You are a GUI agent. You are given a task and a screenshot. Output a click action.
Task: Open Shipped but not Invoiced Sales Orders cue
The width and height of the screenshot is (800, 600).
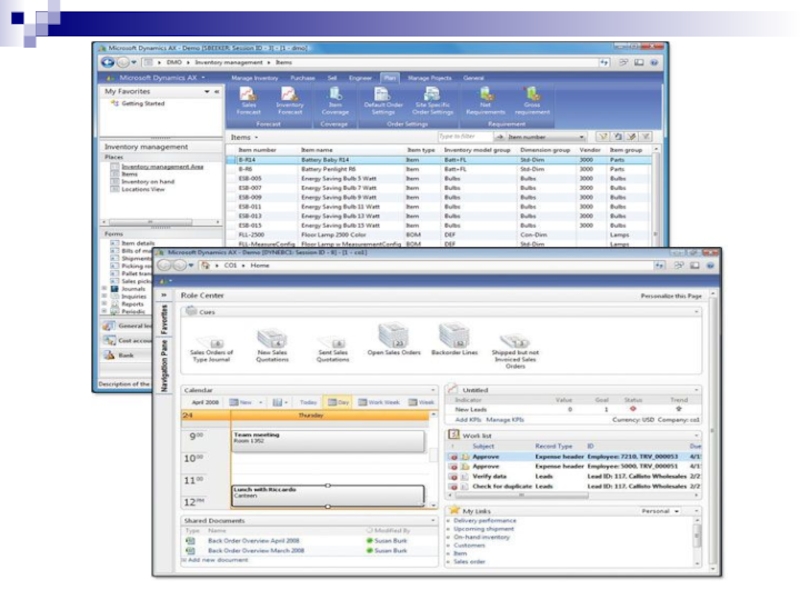515,351
